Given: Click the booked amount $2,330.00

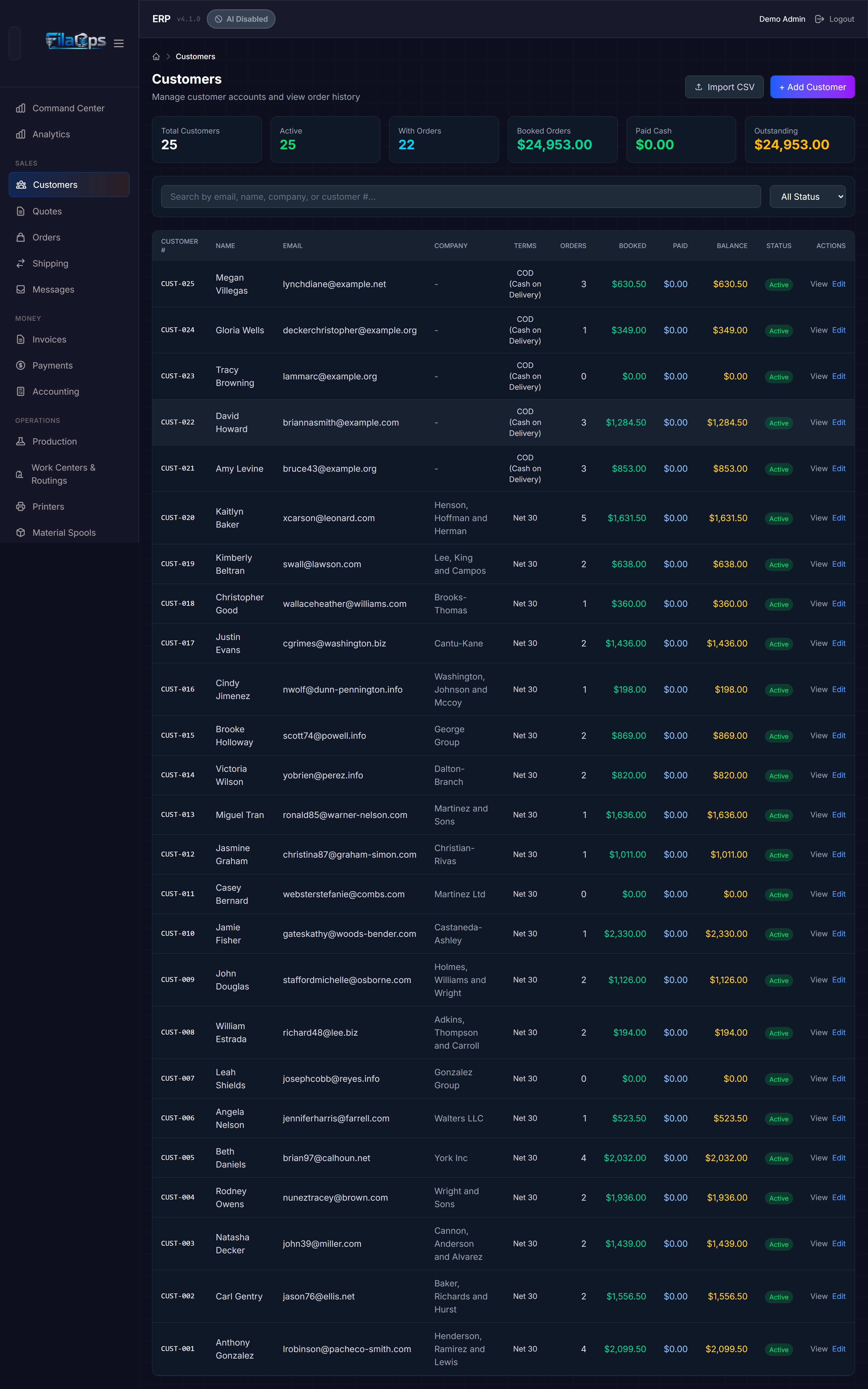Looking at the screenshot, I should click(625, 934).
